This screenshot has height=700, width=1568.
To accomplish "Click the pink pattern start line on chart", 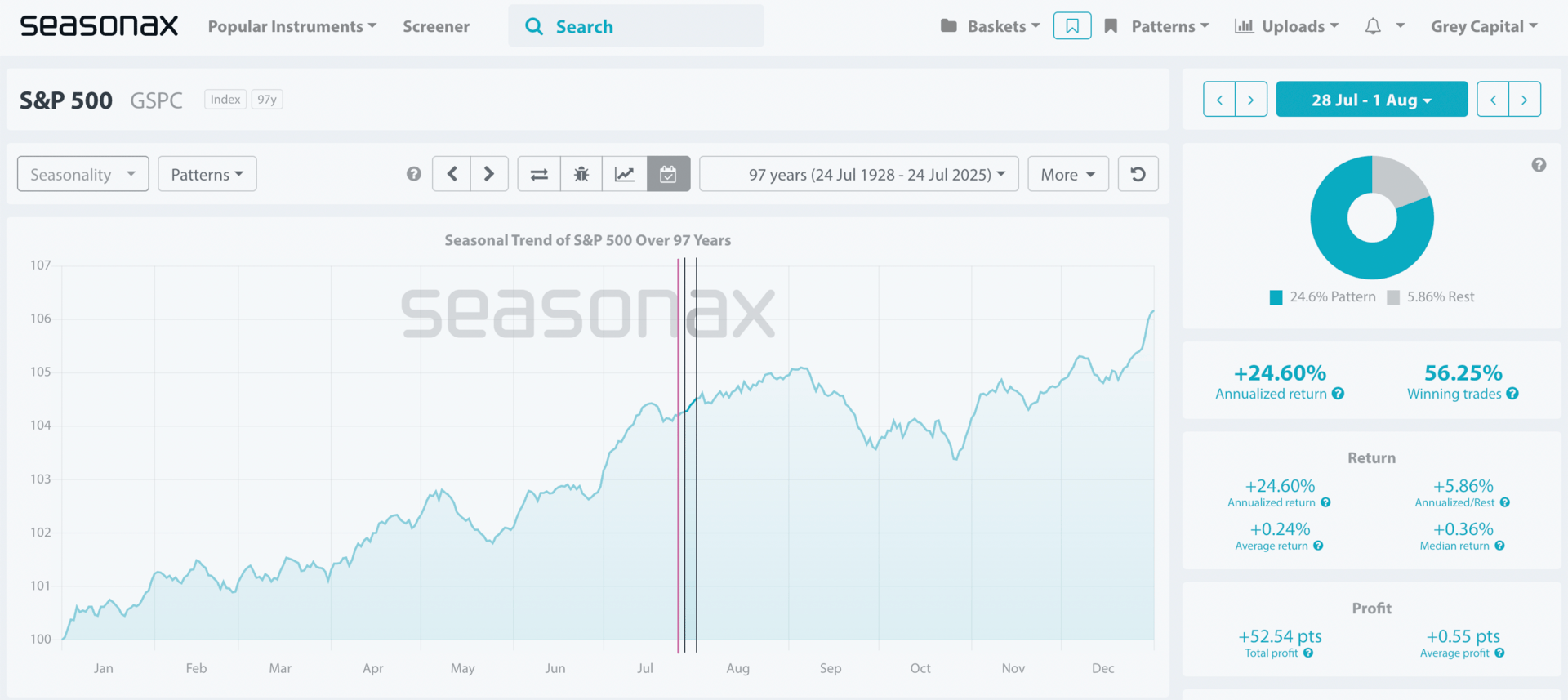I will pyautogui.click(x=678, y=455).
